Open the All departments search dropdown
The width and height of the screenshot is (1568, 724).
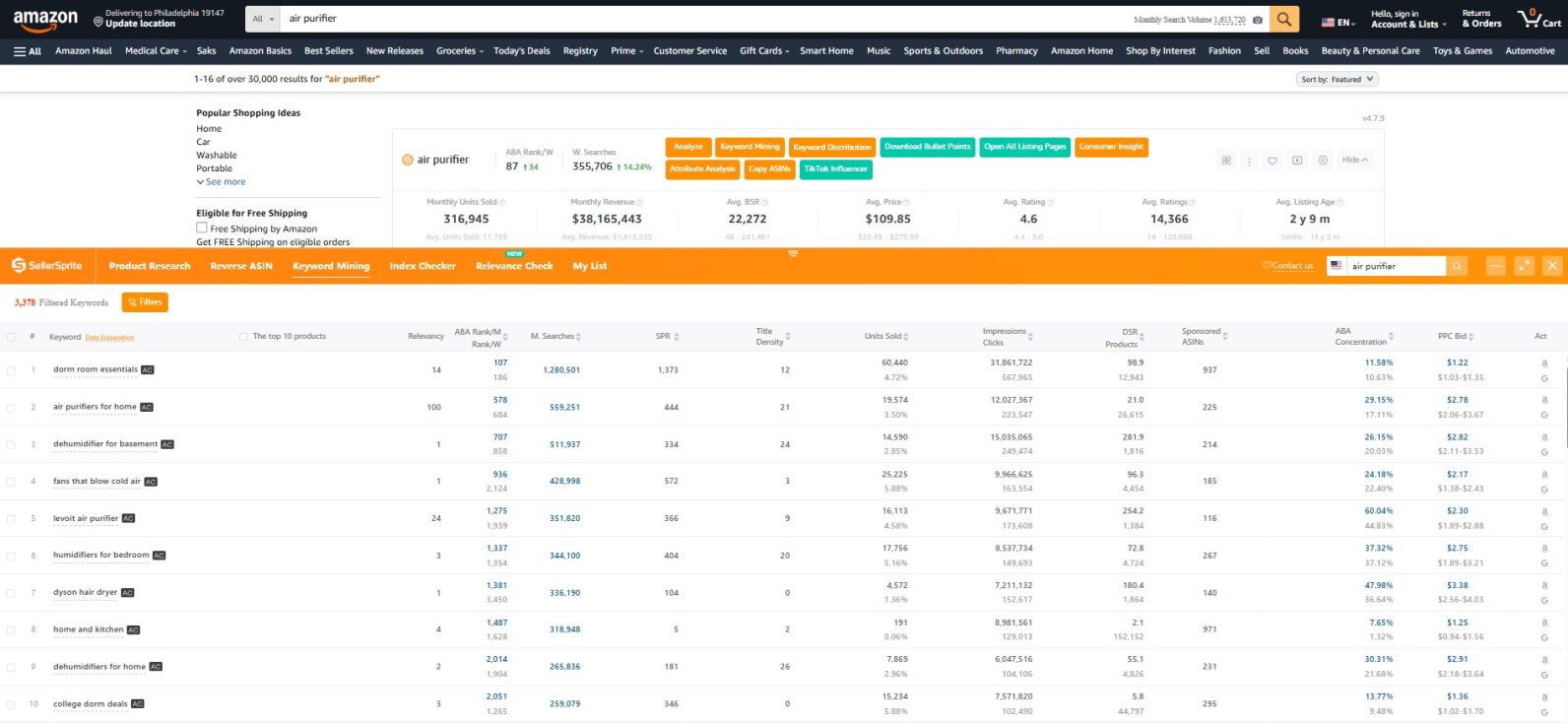pos(262,19)
